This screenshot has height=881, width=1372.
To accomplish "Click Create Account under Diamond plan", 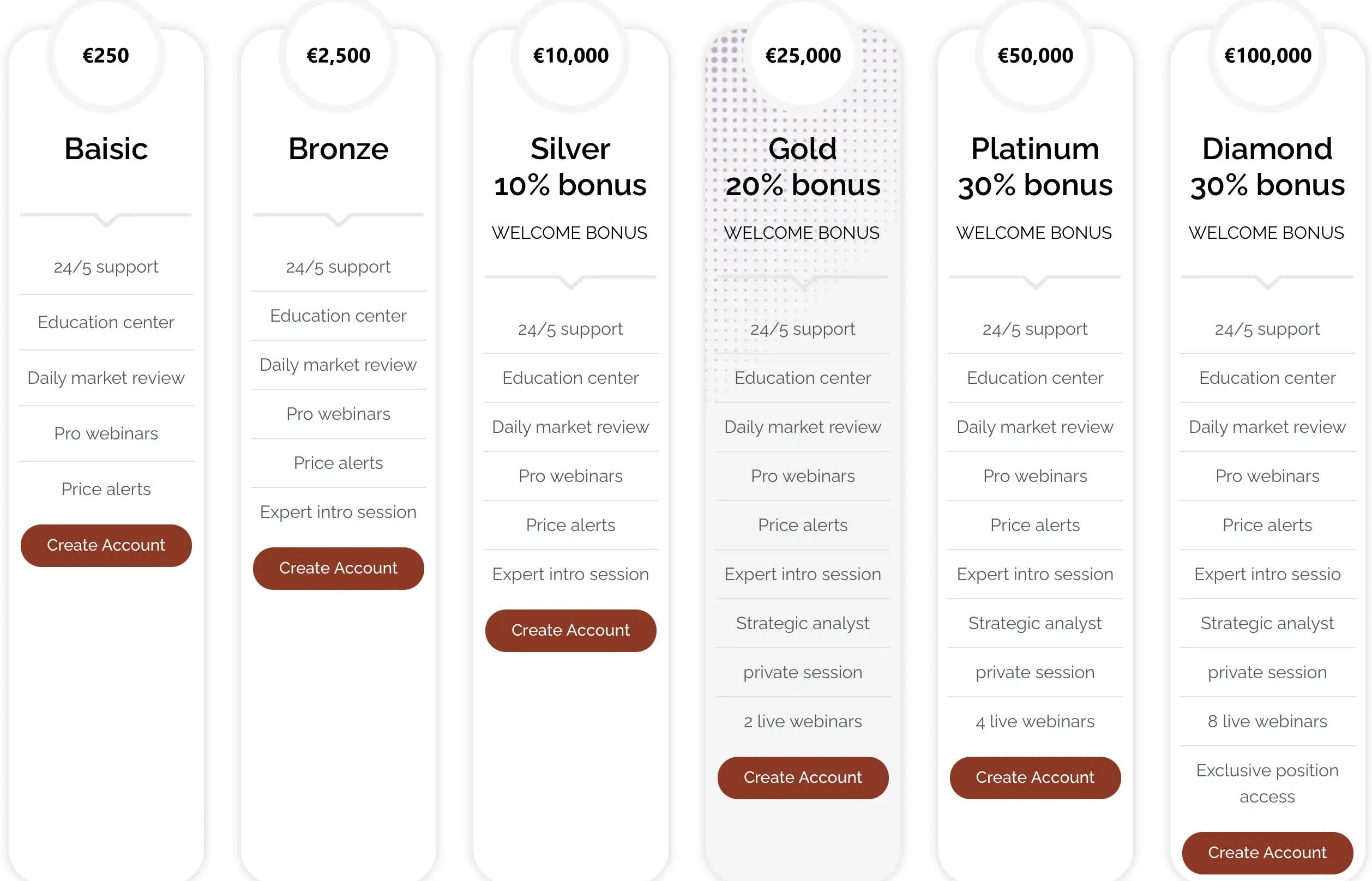I will coord(1267,853).
